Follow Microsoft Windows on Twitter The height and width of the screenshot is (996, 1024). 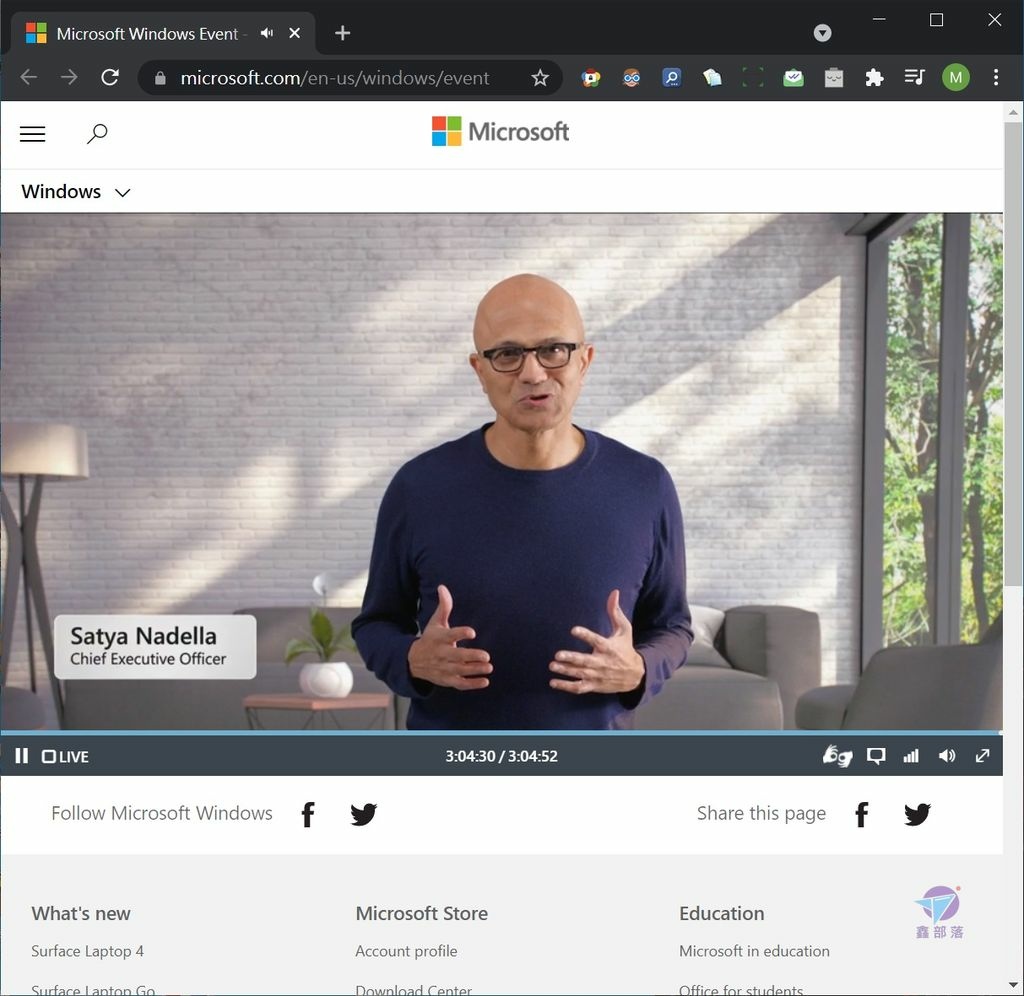[x=363, y=814]
